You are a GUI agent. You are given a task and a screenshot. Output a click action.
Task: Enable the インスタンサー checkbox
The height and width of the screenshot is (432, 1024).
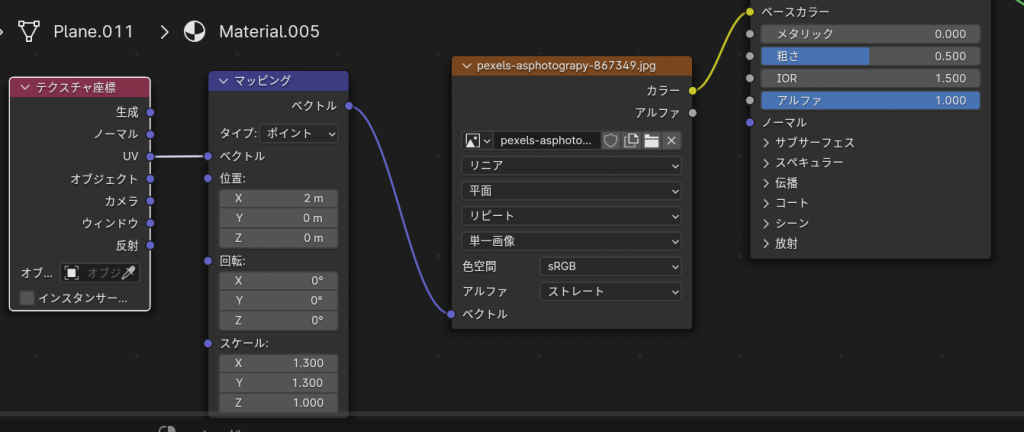[27, 298]
